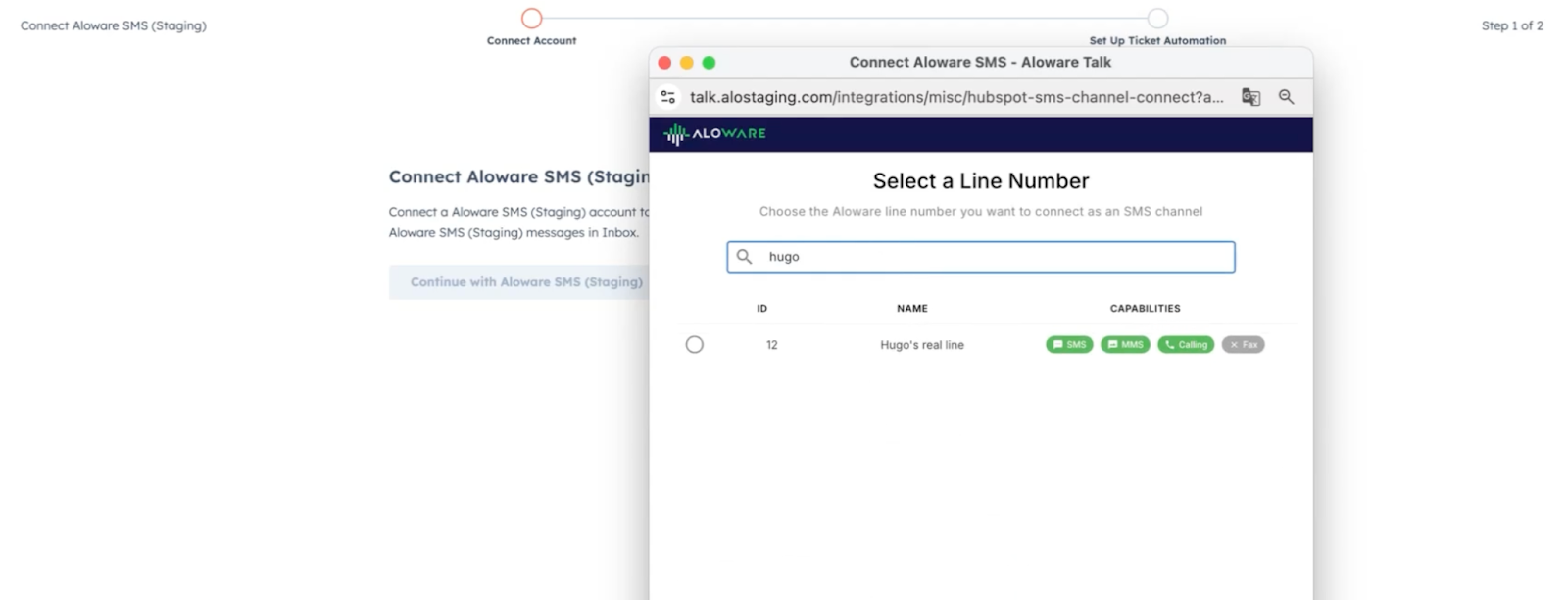Click the Connect Account step circle

(531, 19)
